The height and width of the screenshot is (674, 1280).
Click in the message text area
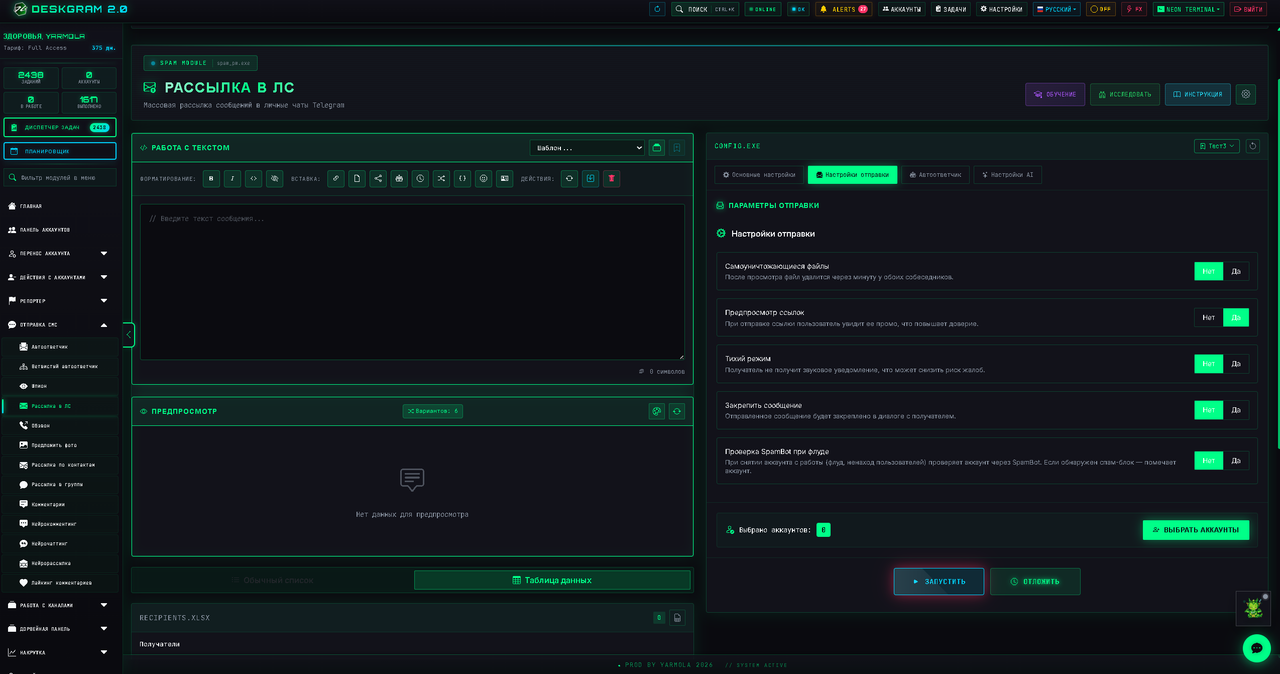pyautogui.click(x=412, y=282)
